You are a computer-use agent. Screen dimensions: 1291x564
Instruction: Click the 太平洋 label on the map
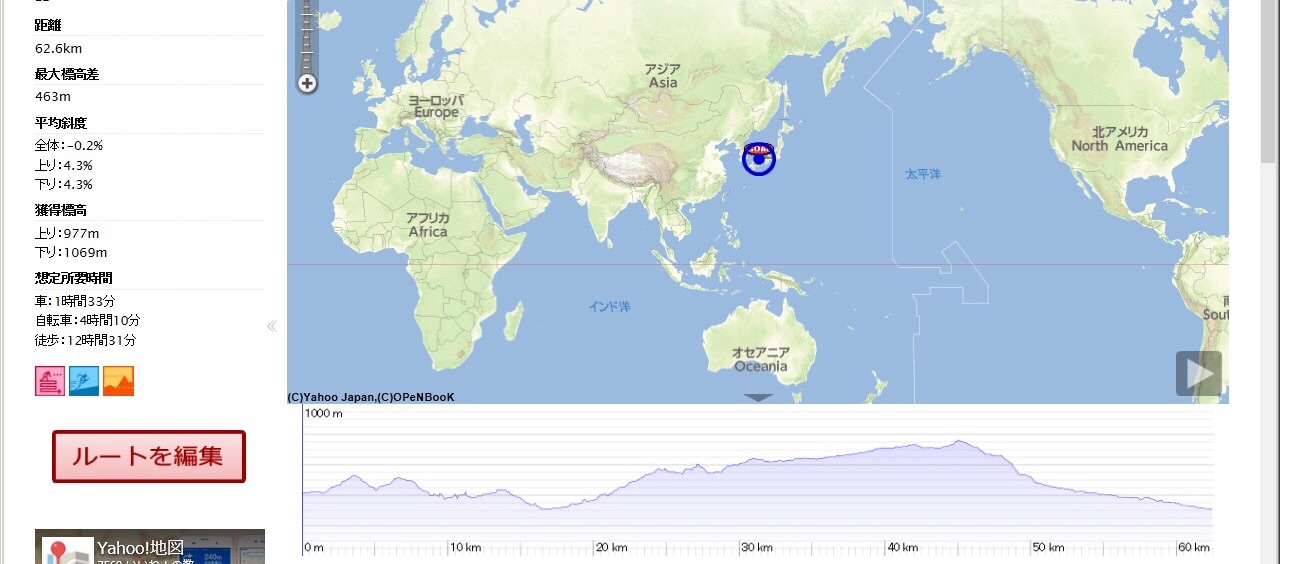[923, 174]
